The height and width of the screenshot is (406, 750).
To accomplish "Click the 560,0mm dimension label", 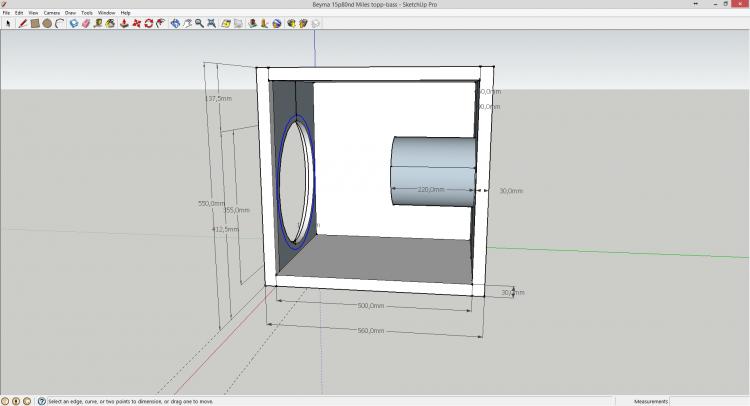I will (x=371, y=330).
